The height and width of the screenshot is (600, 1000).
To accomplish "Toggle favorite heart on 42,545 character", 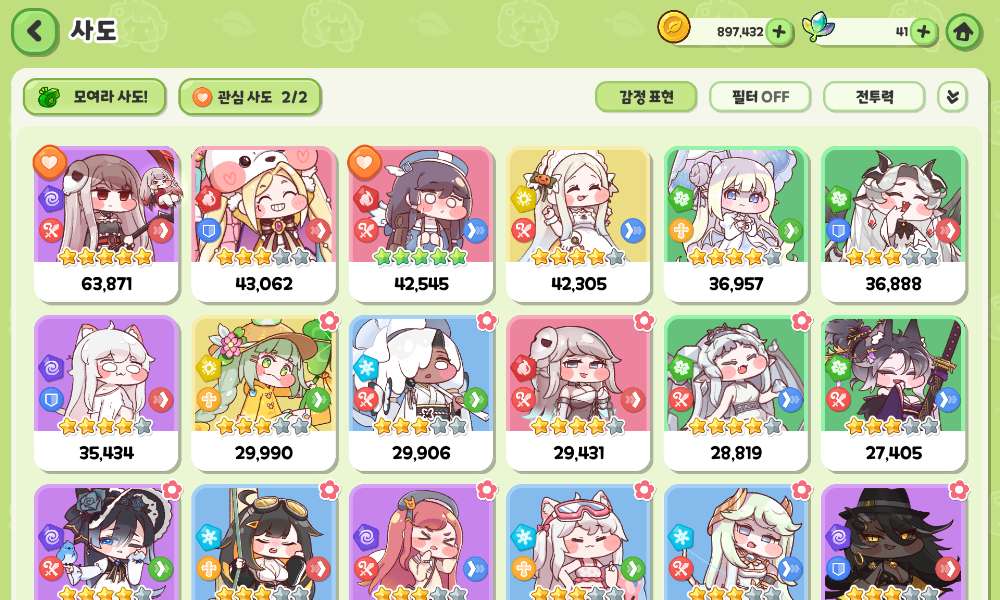I will point(364,161).
